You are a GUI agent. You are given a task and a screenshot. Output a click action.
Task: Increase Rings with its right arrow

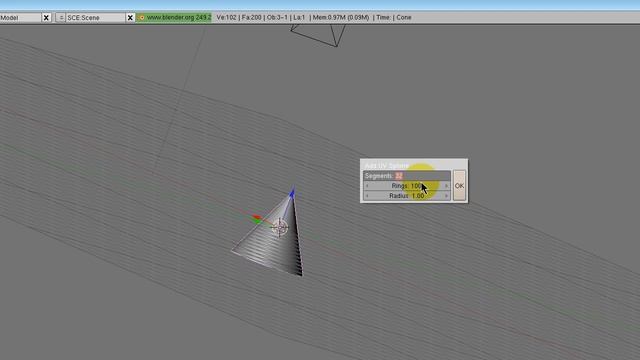click(x=447, y=186)
